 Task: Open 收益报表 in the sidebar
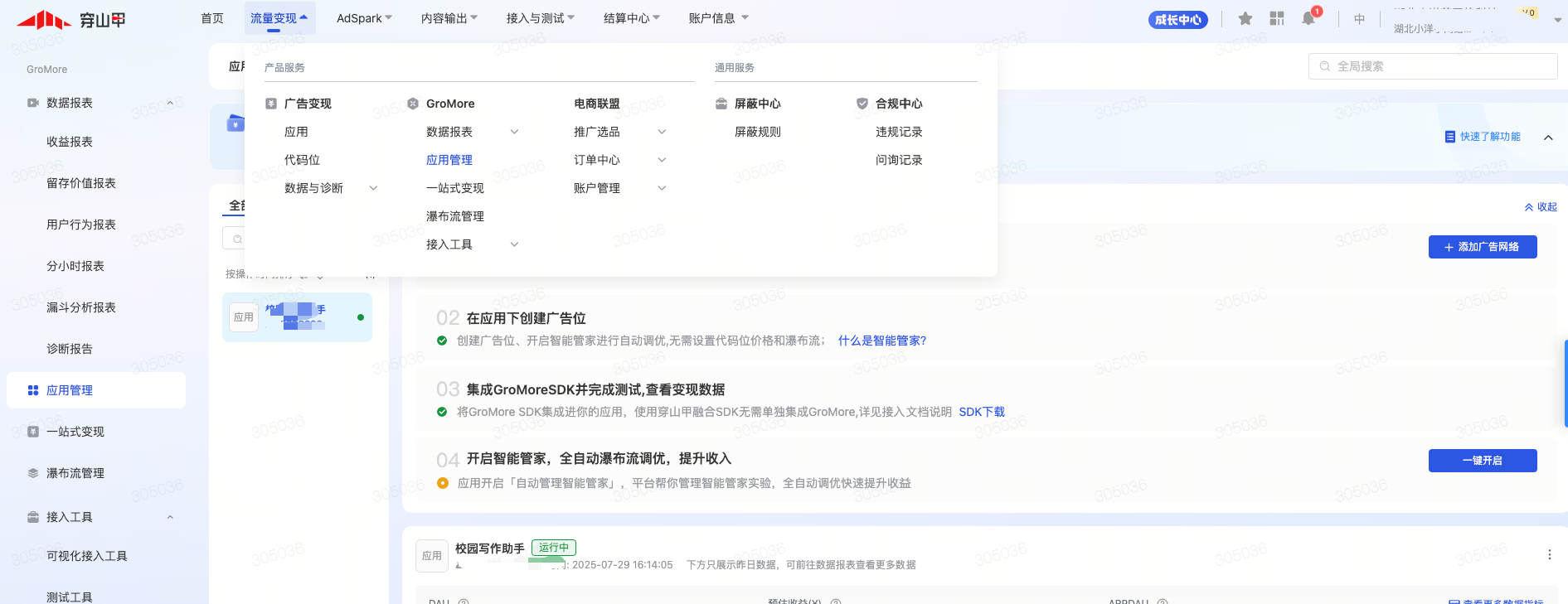(70, 142)
